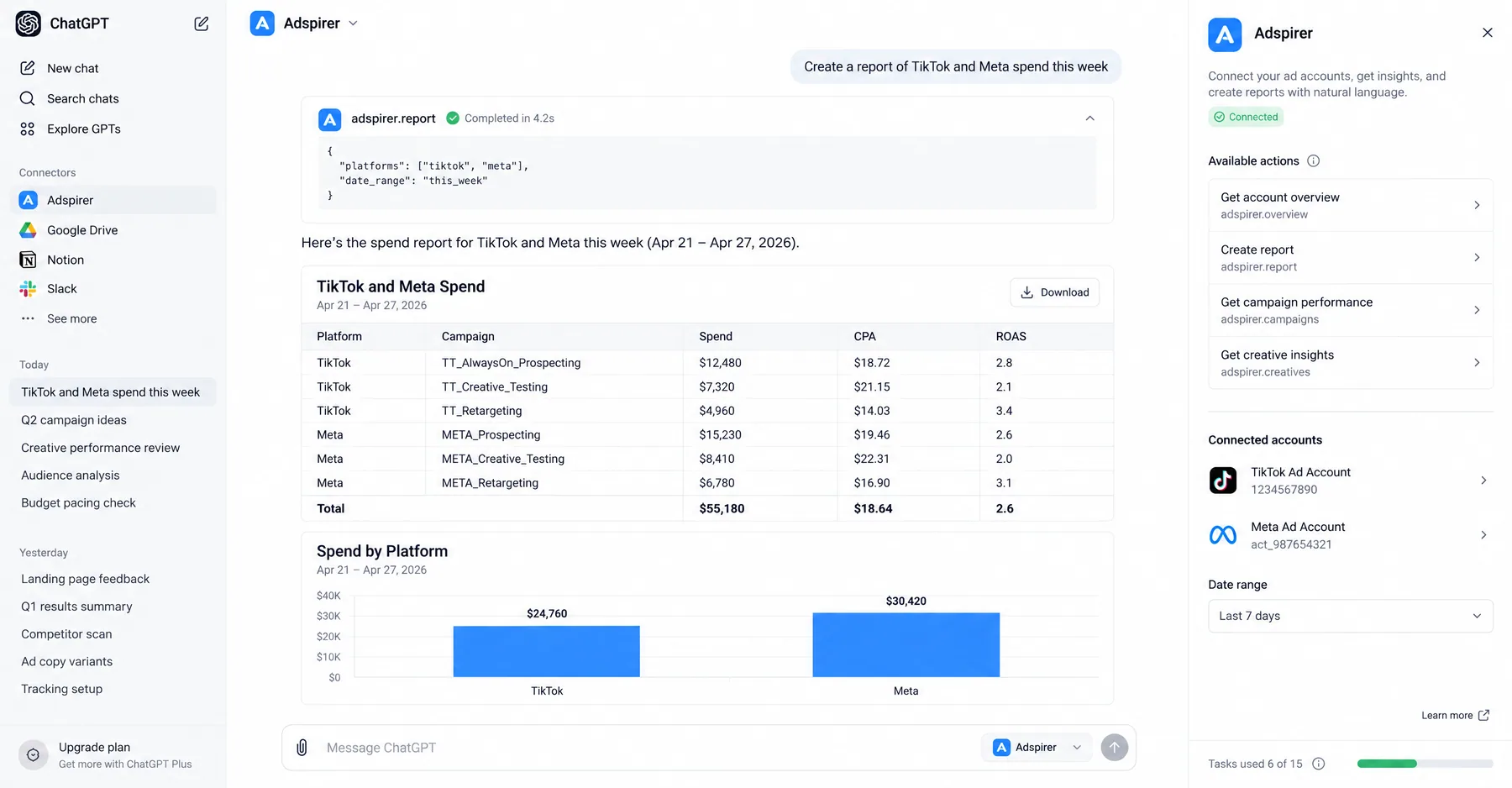Image resolution: width=1512 pixels, height=788 pixels.
Task: Click Upgrade plan
Action: 113,755
